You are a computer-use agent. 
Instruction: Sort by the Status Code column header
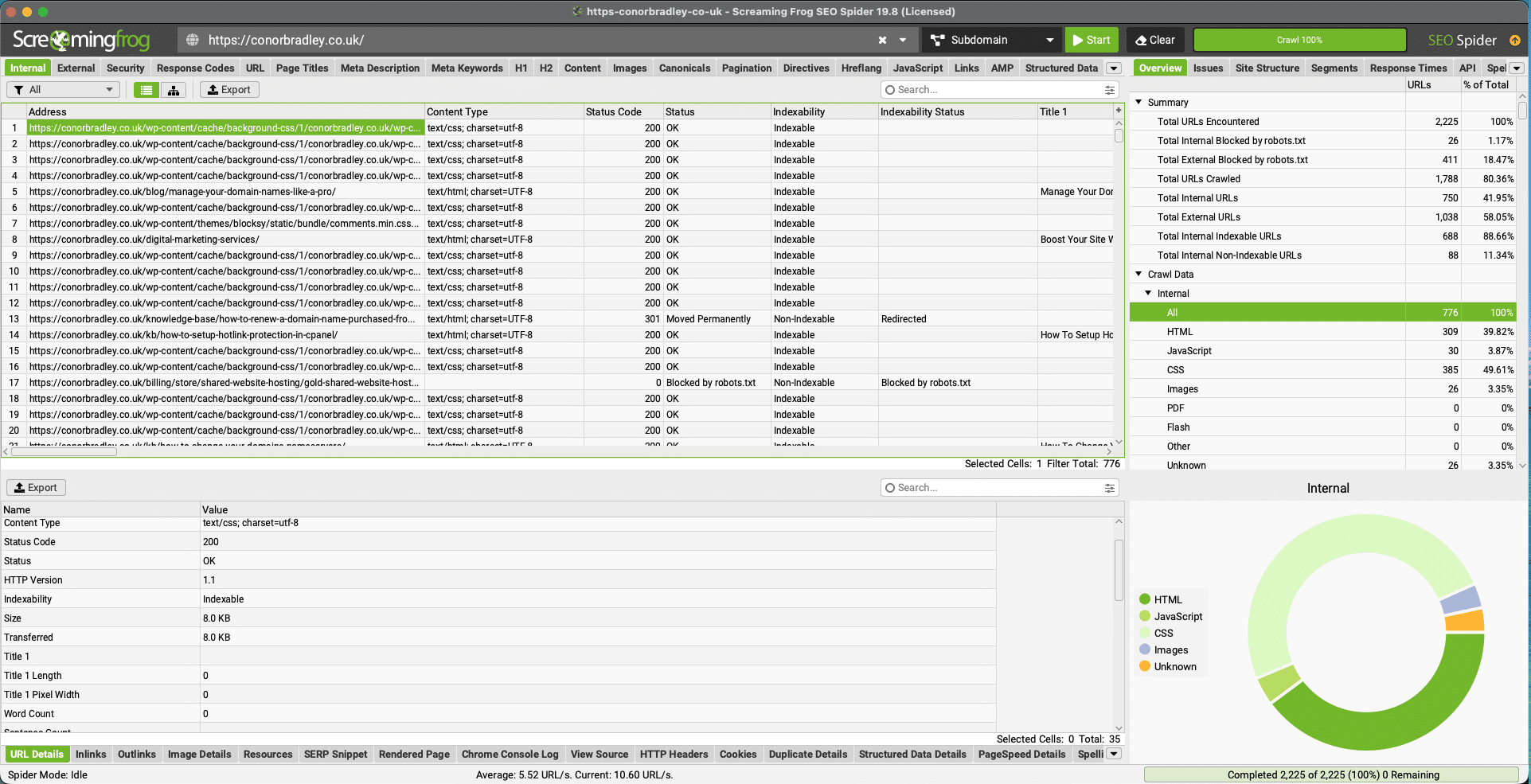coord(623,111)
